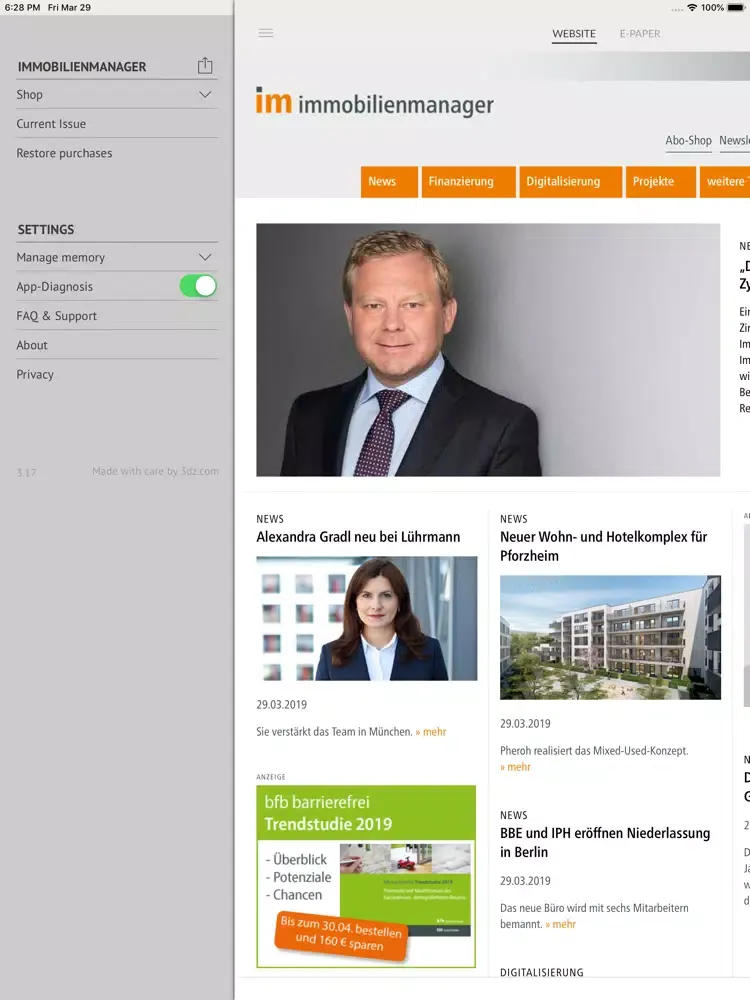Toggle the App-Diagnosis switch

[198, 286]
